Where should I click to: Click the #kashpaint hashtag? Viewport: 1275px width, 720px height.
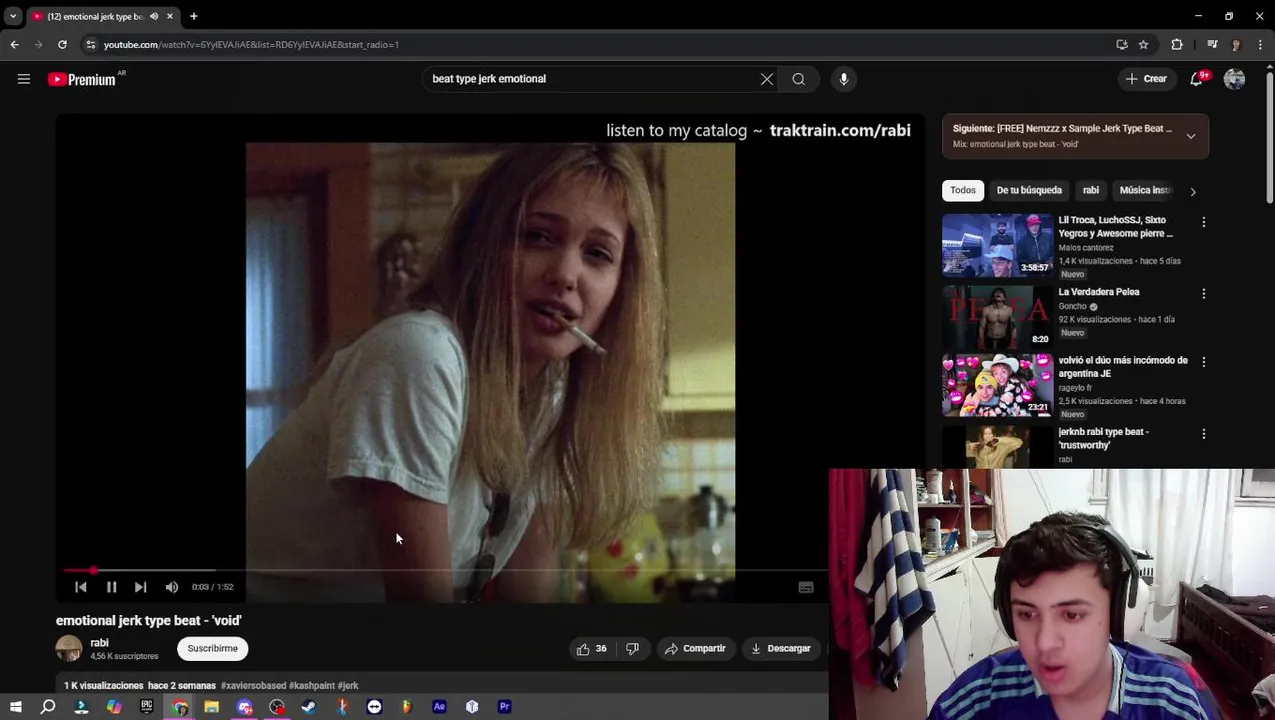[x=312, y=686]
